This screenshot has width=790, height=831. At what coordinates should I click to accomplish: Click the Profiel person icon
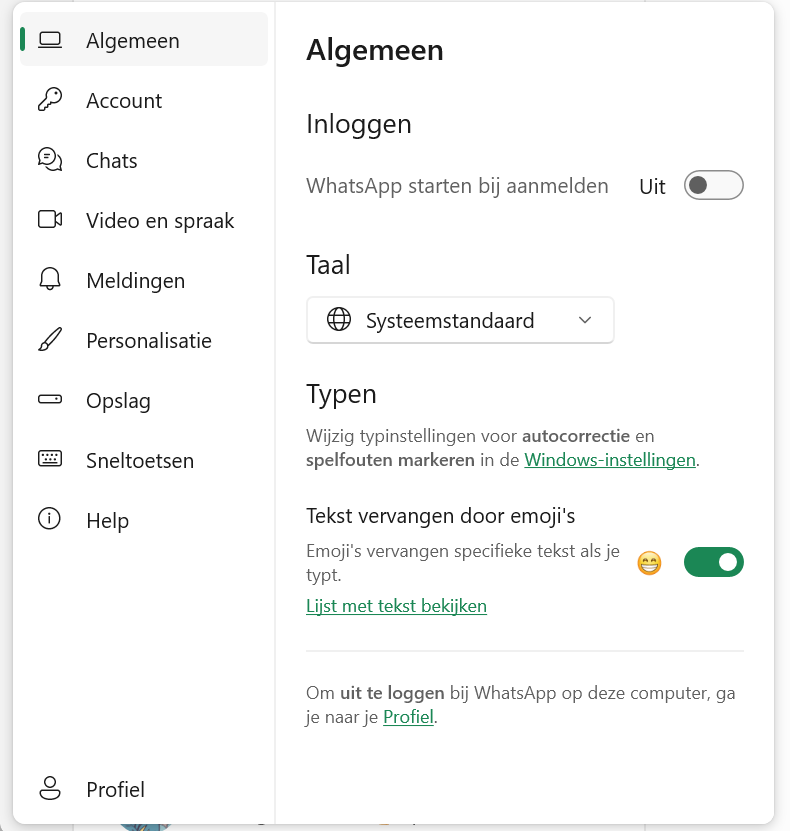49,789
